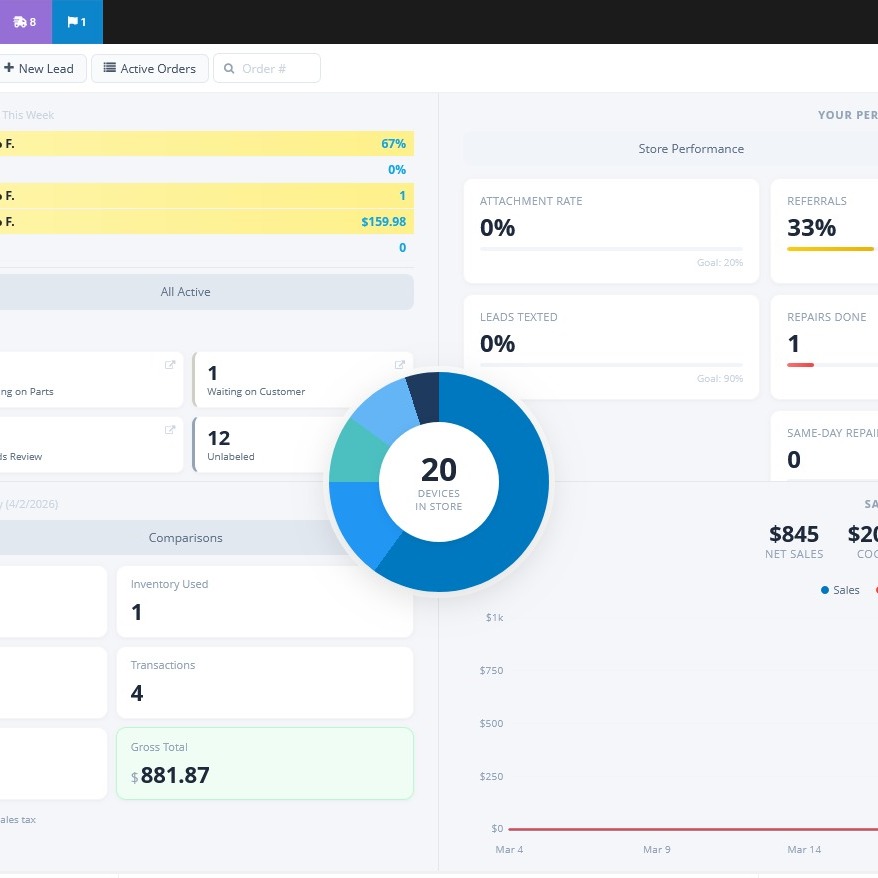
Task: Click the external link icon on Waiting on Parts
Action: pos(170,365)
